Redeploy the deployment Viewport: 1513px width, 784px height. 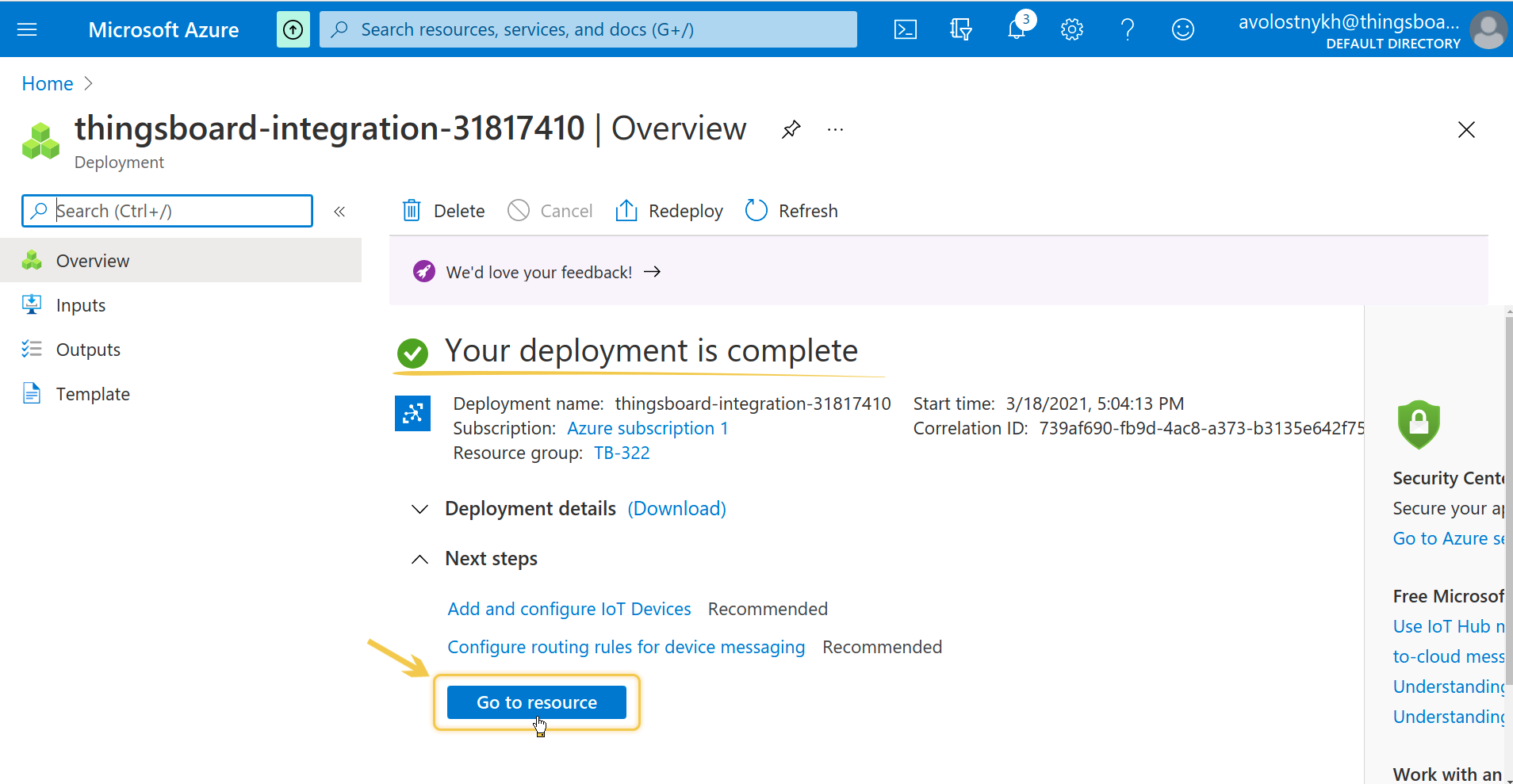click(x=669, y=211)
